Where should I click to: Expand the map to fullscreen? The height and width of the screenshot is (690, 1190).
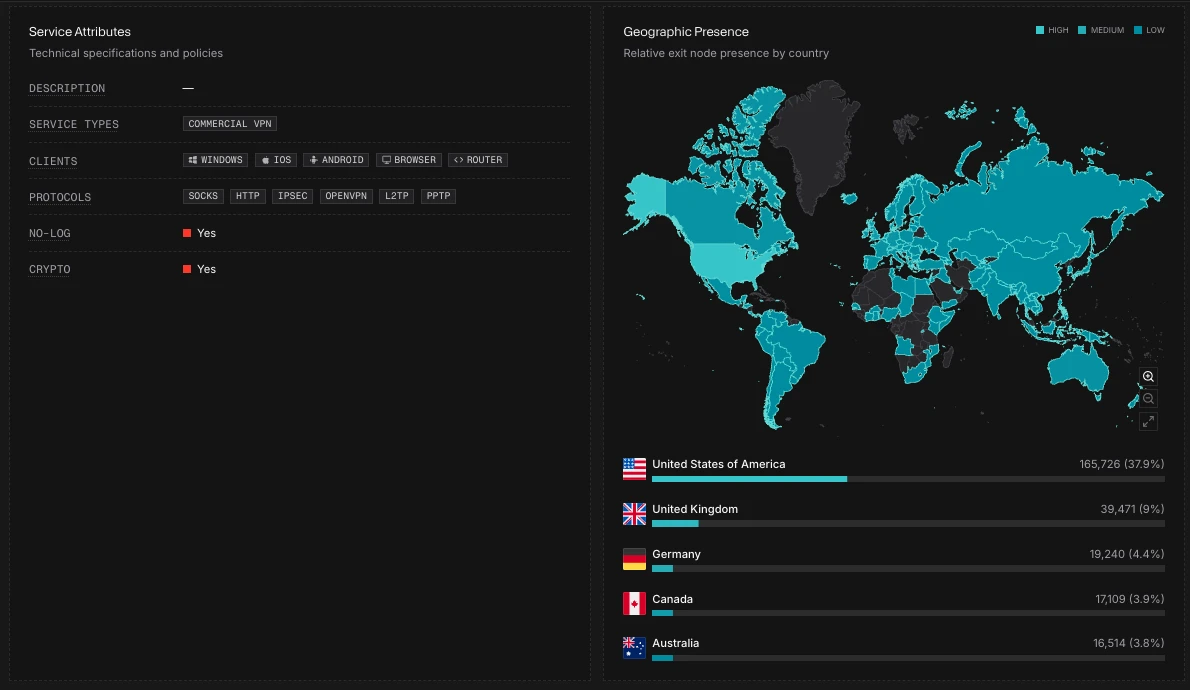click(1148, 421)
